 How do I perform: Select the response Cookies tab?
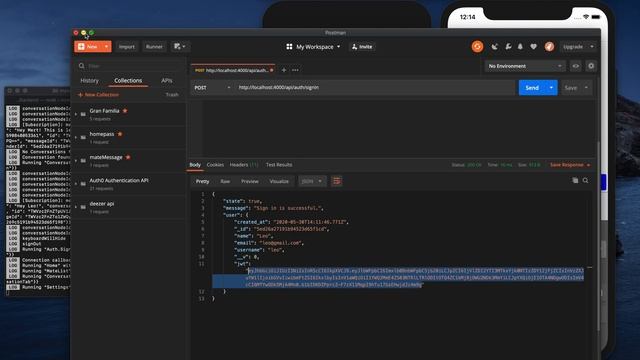click(215, 165)
